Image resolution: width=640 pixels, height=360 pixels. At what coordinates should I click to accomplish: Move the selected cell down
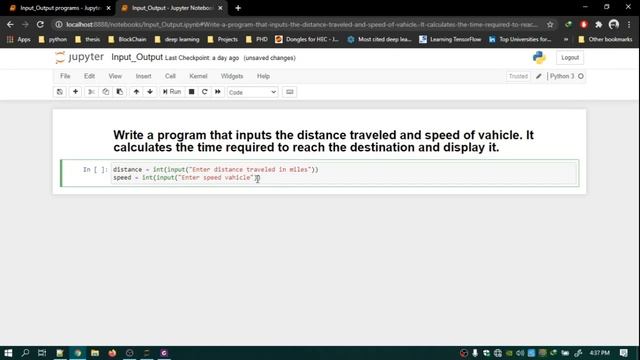pos(150,92)
